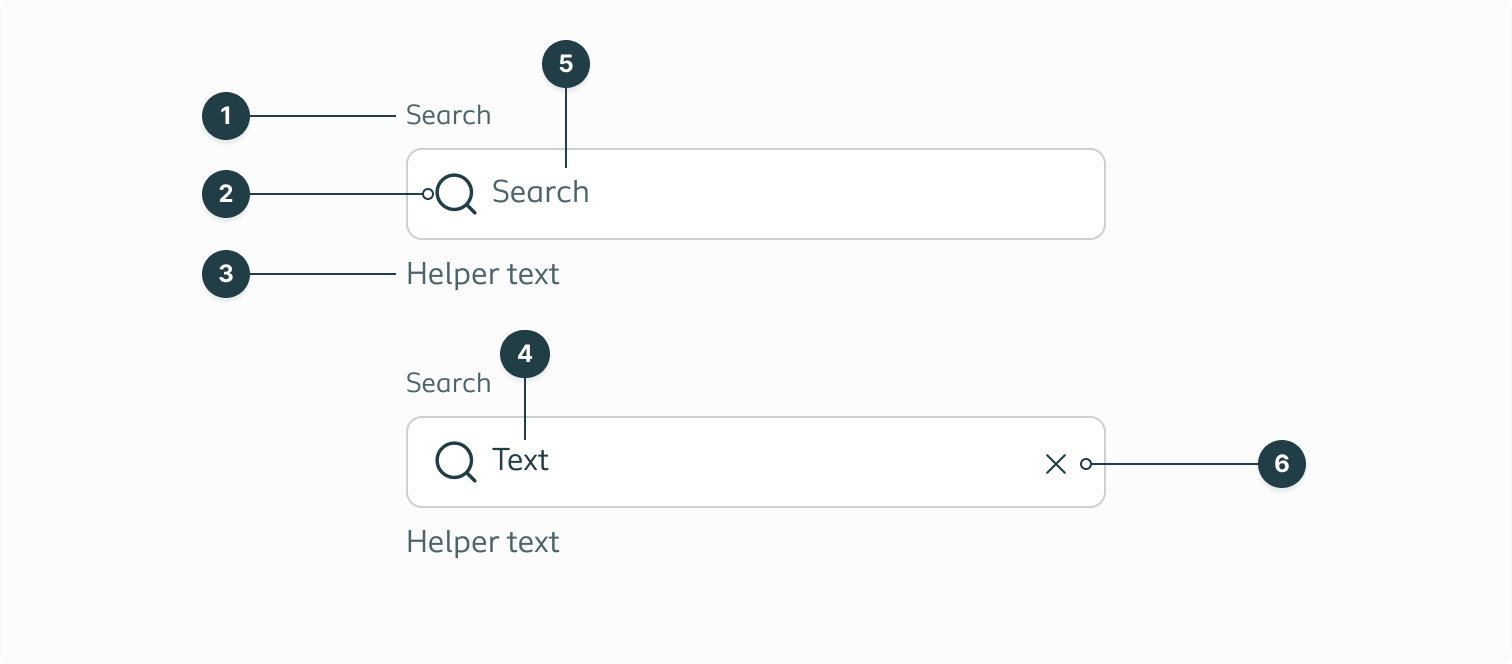Select the numbered badge labeled 5

(566, 63)
